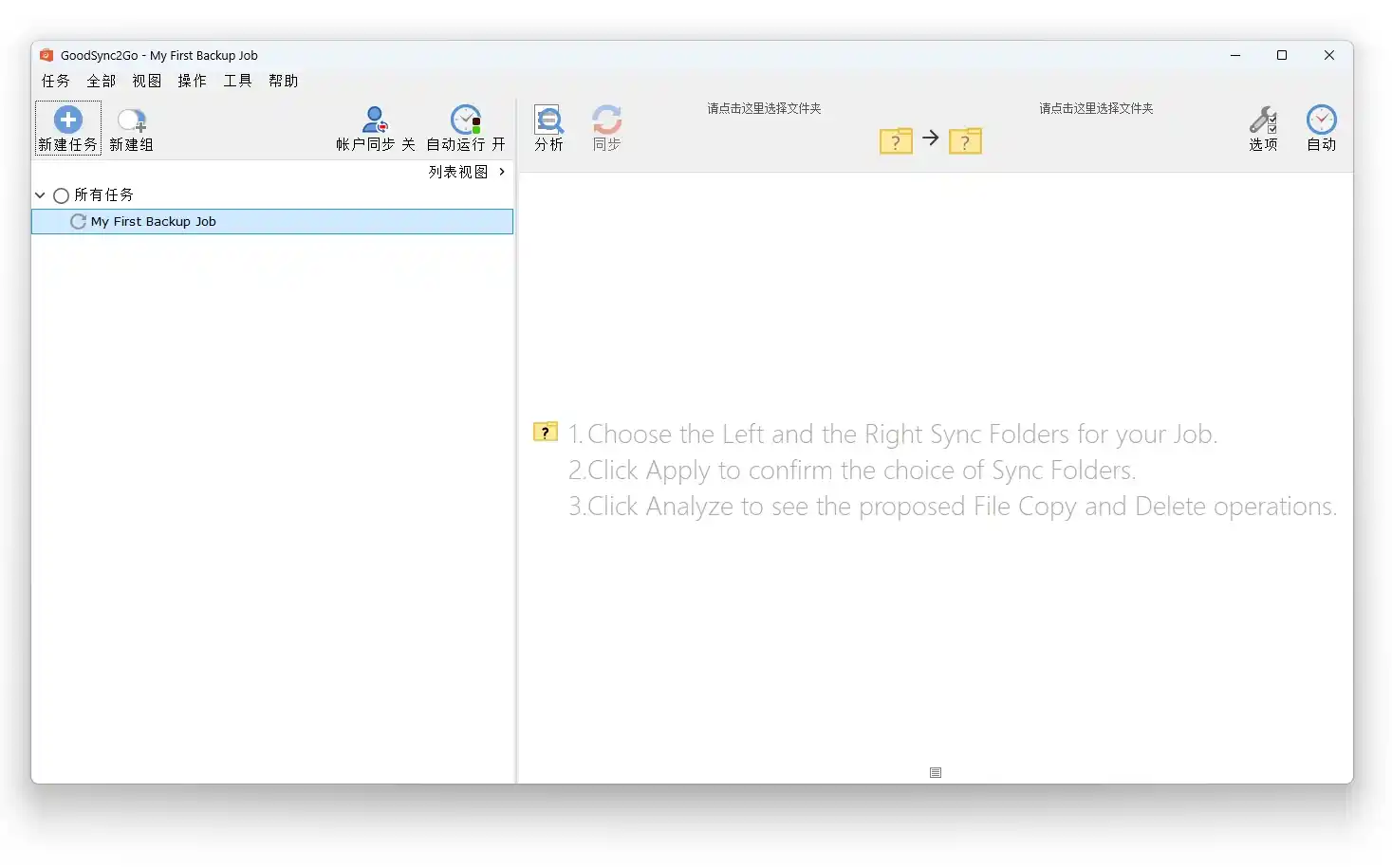This screenshot has height=868, width=1392.
Task: Open the 选项 (Options) wrench icon
Action: pos(1263,120)
